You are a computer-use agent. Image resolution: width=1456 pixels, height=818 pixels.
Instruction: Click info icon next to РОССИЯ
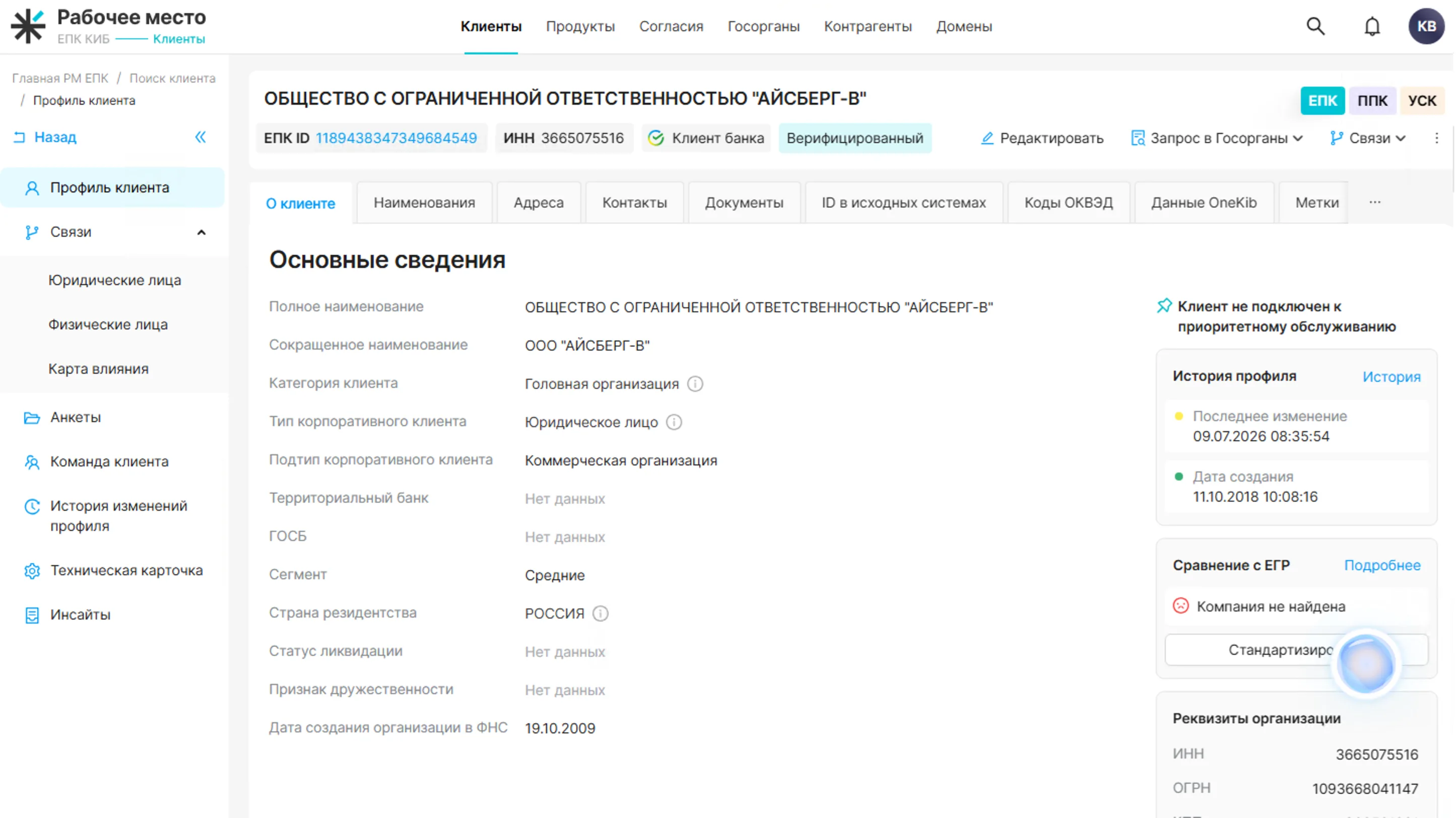pyautogui.click(x=600, y=613)
